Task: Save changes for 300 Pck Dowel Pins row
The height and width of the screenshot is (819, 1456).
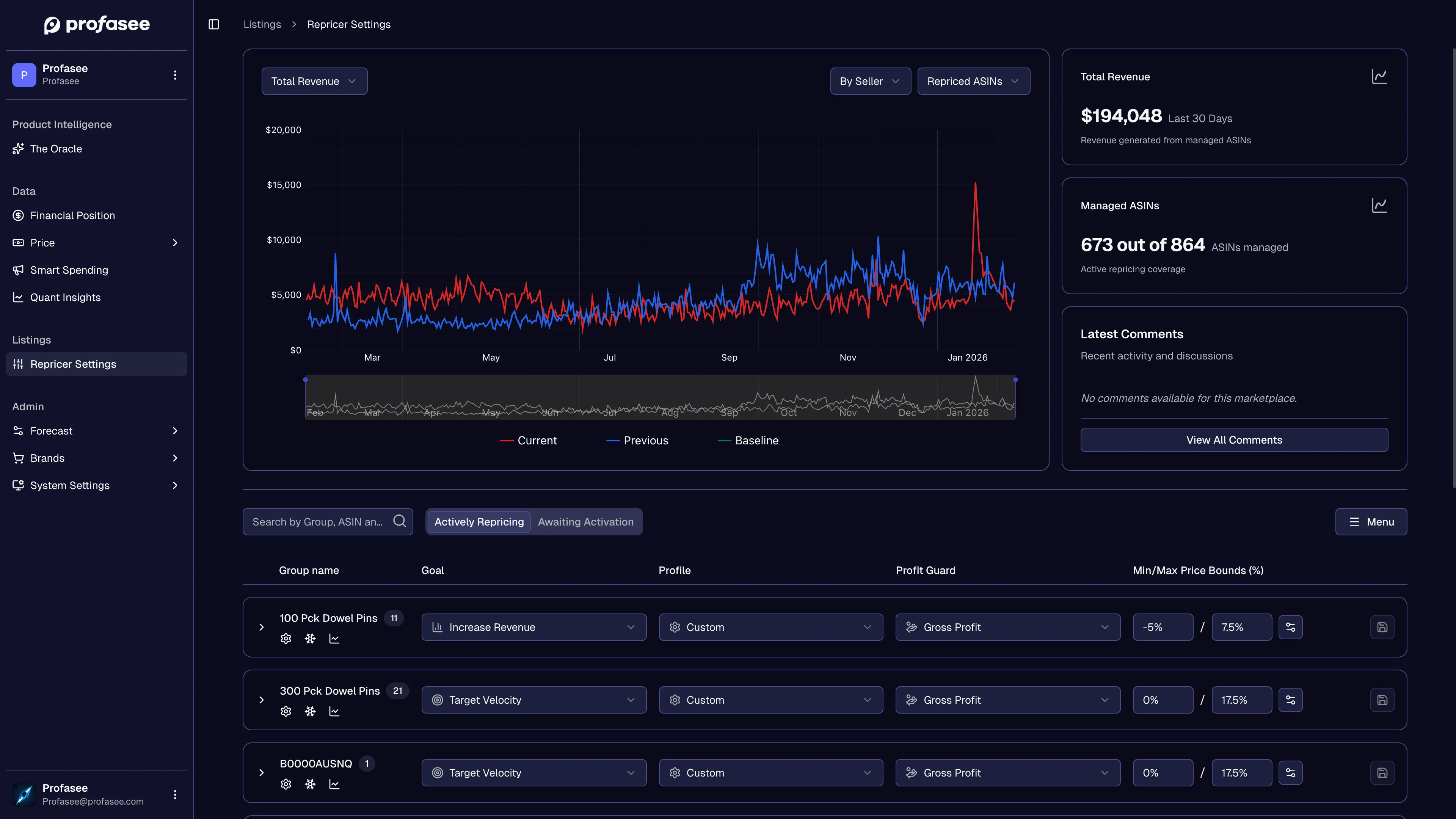Action: click(x=1382, y=700)
